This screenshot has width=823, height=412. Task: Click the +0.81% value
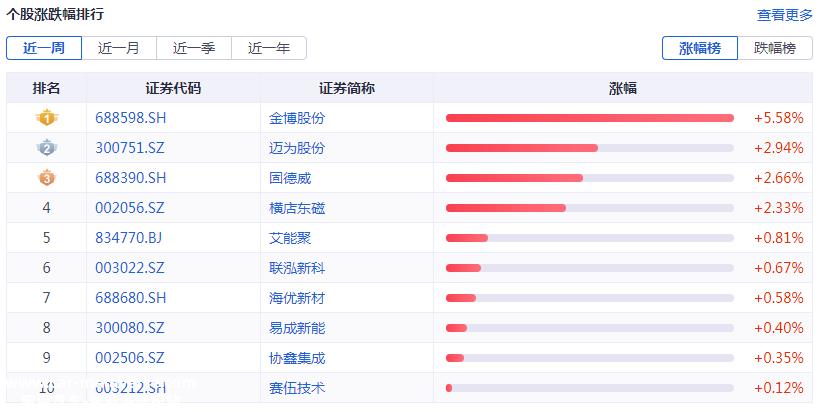[x=779, y=238]
